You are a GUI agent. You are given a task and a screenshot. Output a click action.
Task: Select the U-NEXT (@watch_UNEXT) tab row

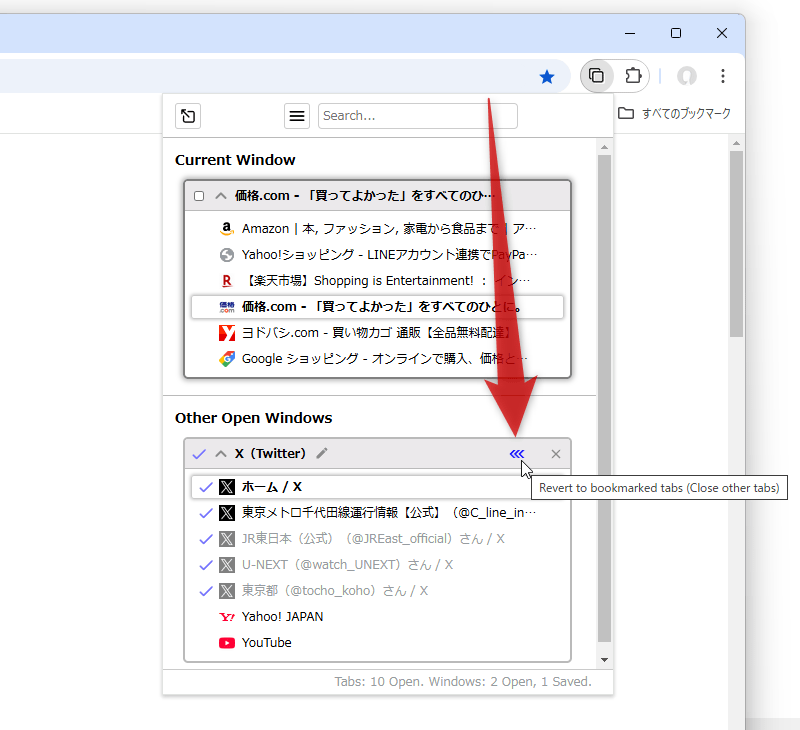377,565
